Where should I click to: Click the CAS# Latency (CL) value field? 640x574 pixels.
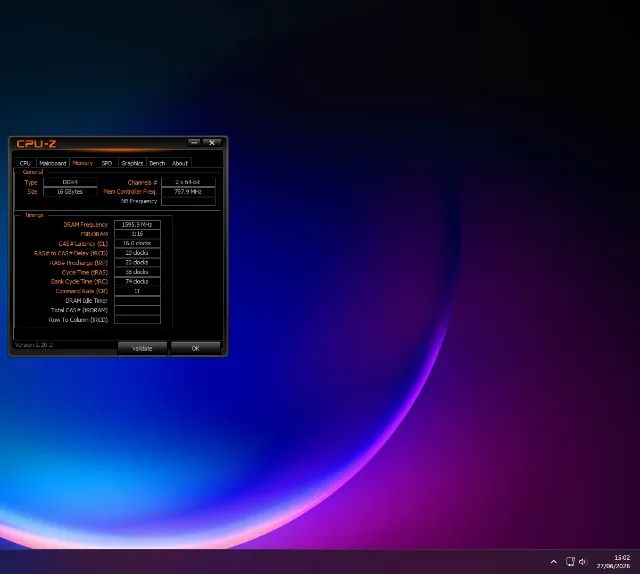point(137,243)
